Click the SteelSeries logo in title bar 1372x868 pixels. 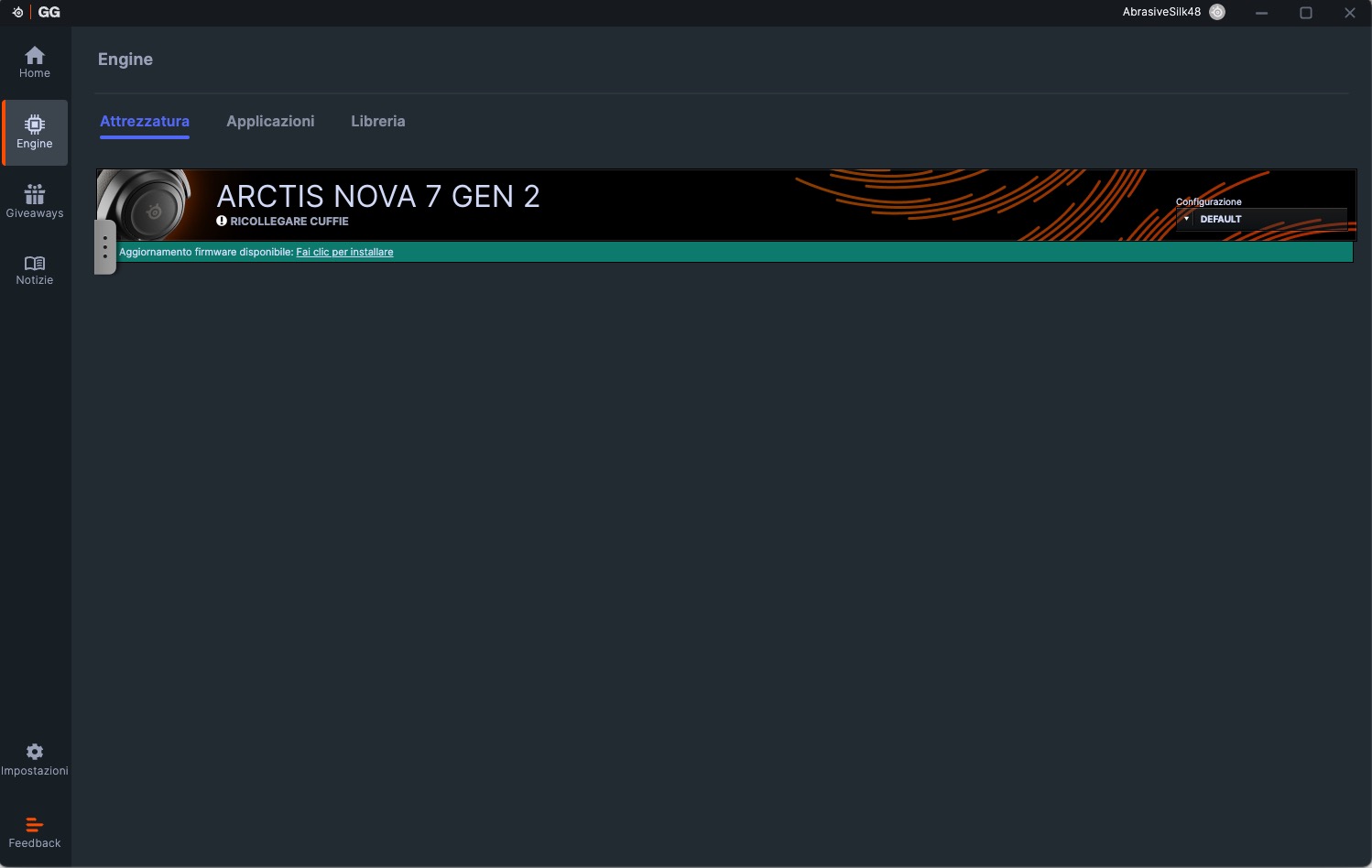(17, 12)
